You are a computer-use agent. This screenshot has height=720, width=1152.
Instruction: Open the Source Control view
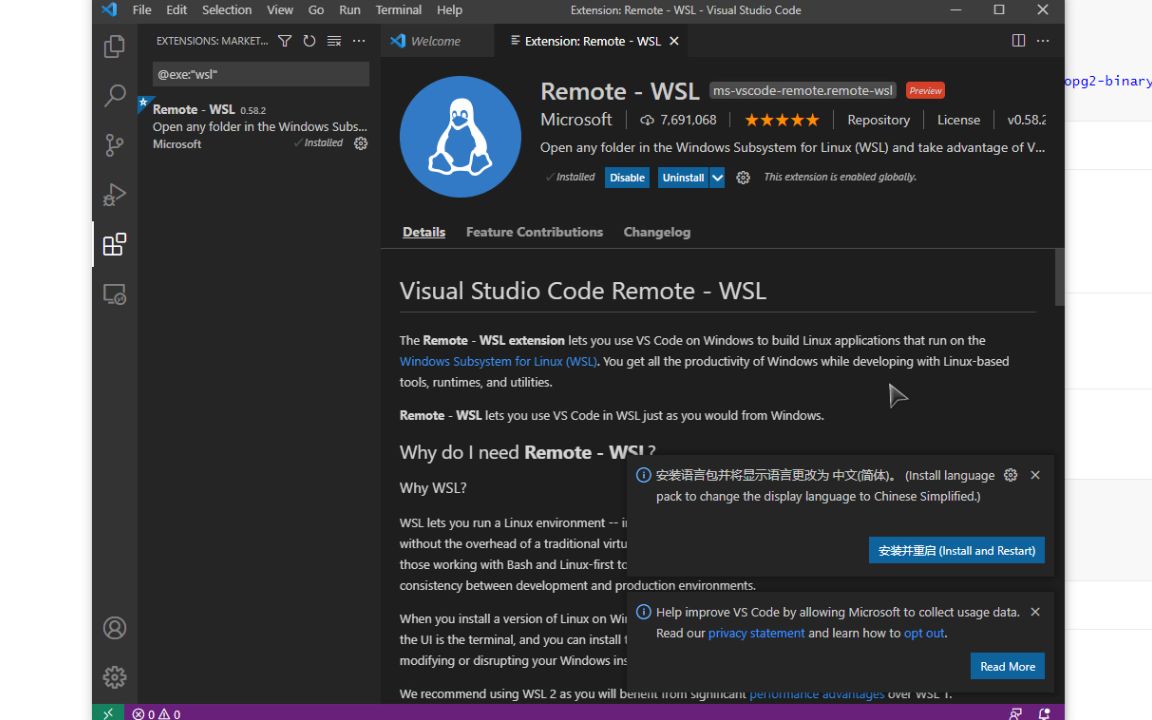[115, 145]
